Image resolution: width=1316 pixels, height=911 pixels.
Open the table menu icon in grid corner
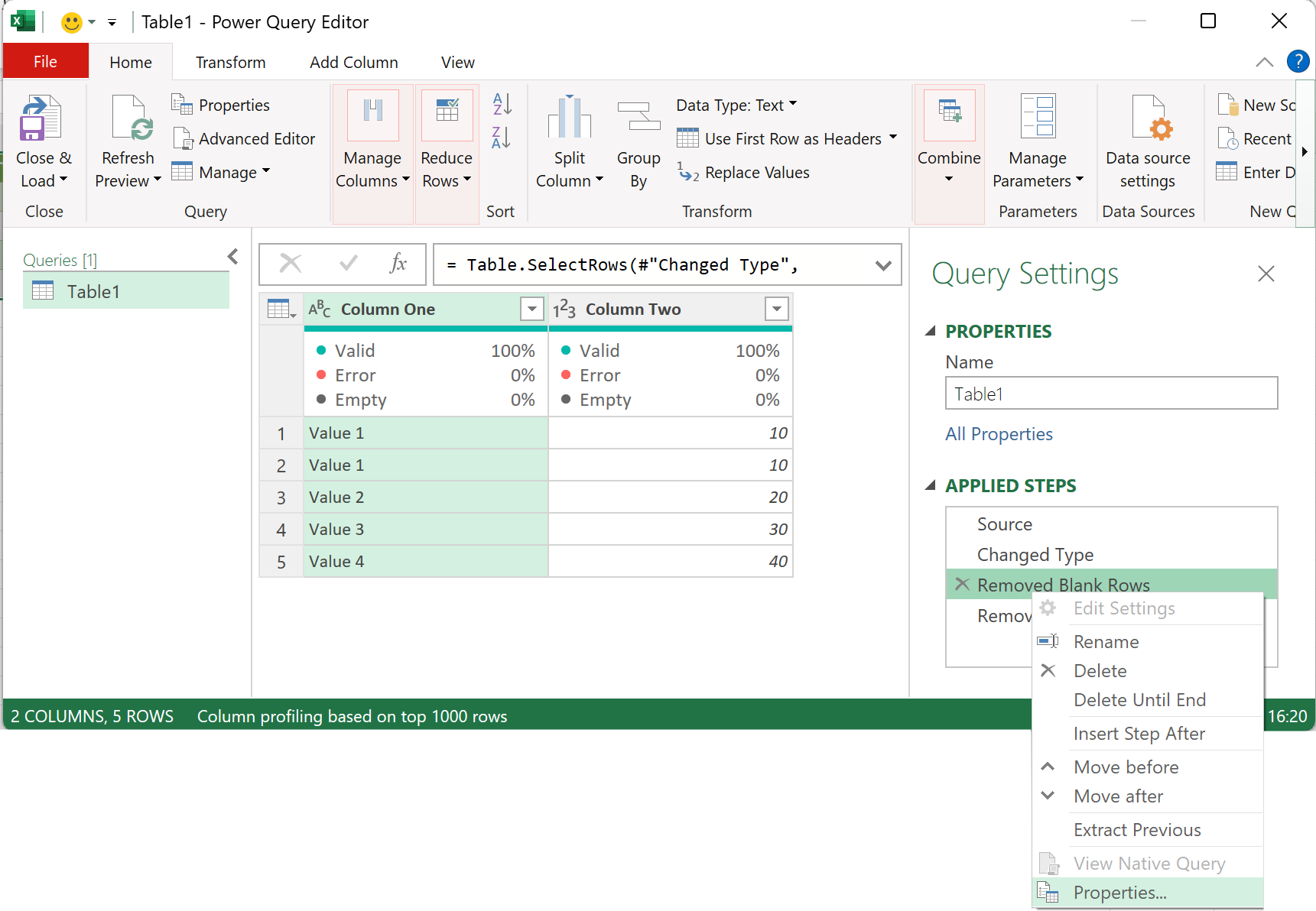point(281,309)
